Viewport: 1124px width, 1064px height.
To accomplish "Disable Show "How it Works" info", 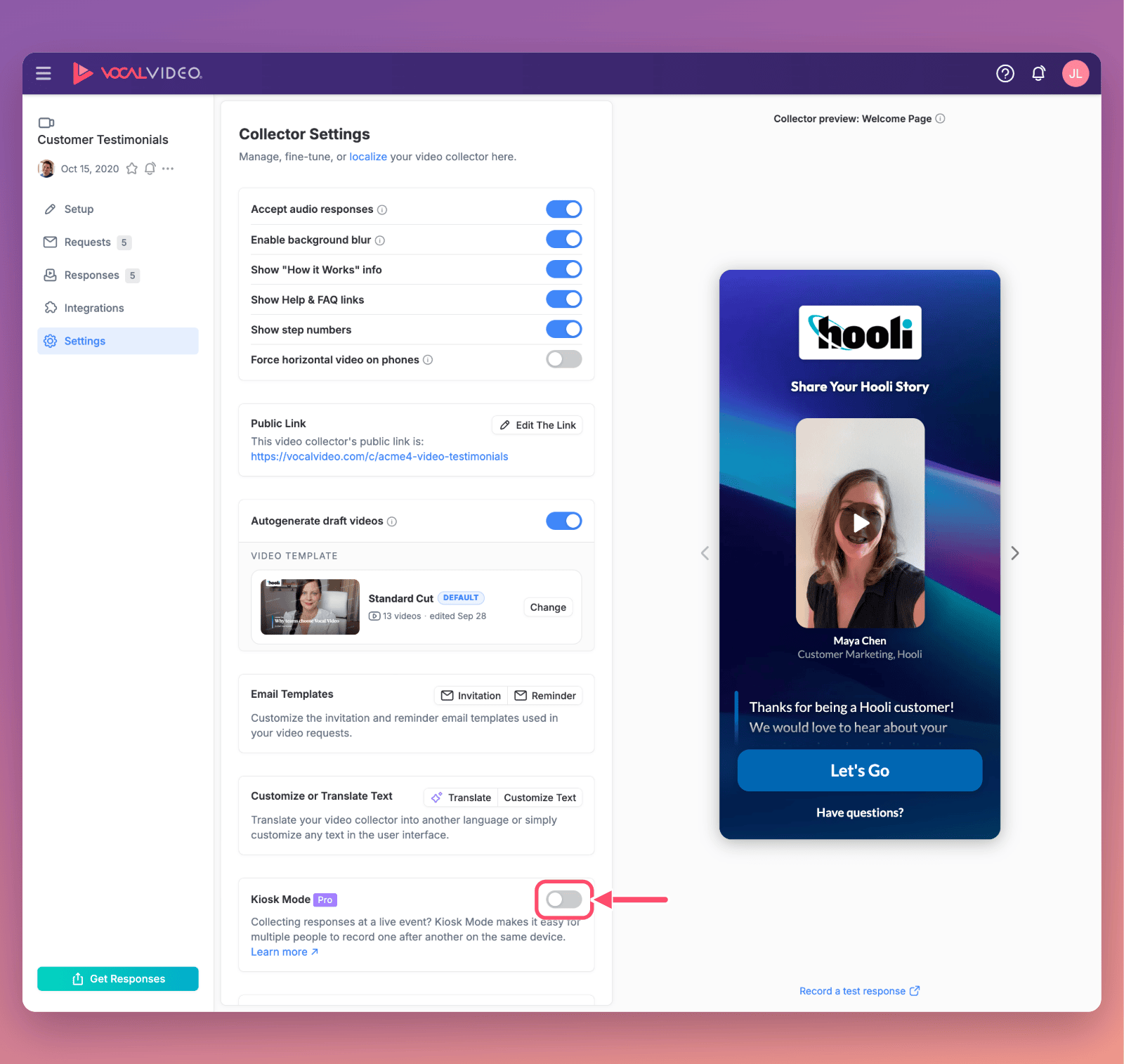I will (564, 269).
